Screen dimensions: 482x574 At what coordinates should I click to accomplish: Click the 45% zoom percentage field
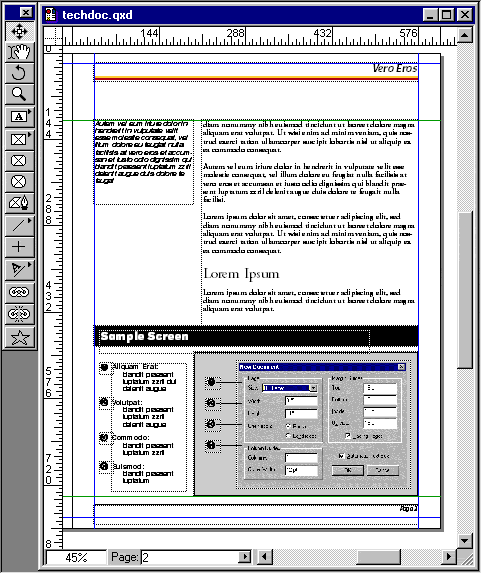click(76, 558)
